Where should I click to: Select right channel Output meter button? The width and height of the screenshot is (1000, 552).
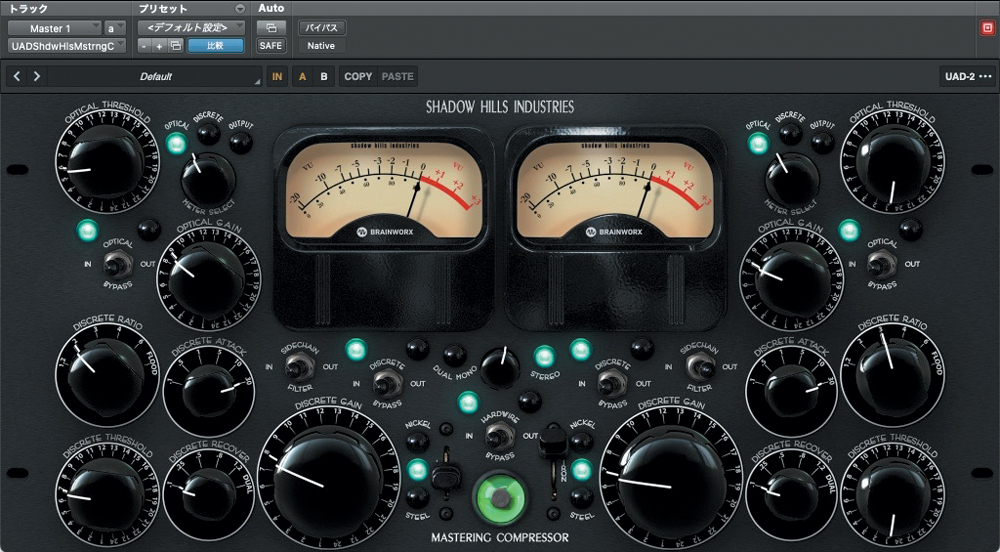coord(823,142)
